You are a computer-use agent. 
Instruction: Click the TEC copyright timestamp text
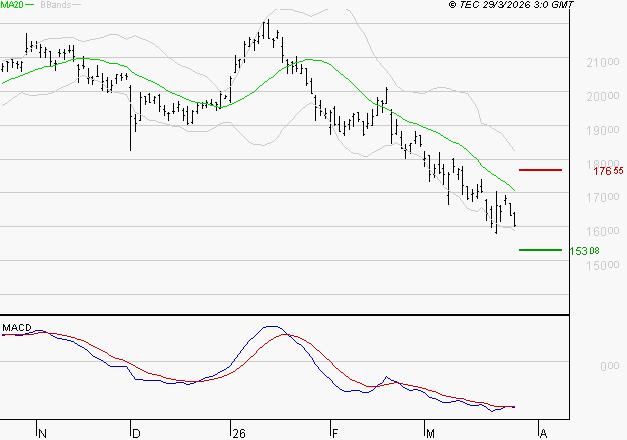coord(511,4)
